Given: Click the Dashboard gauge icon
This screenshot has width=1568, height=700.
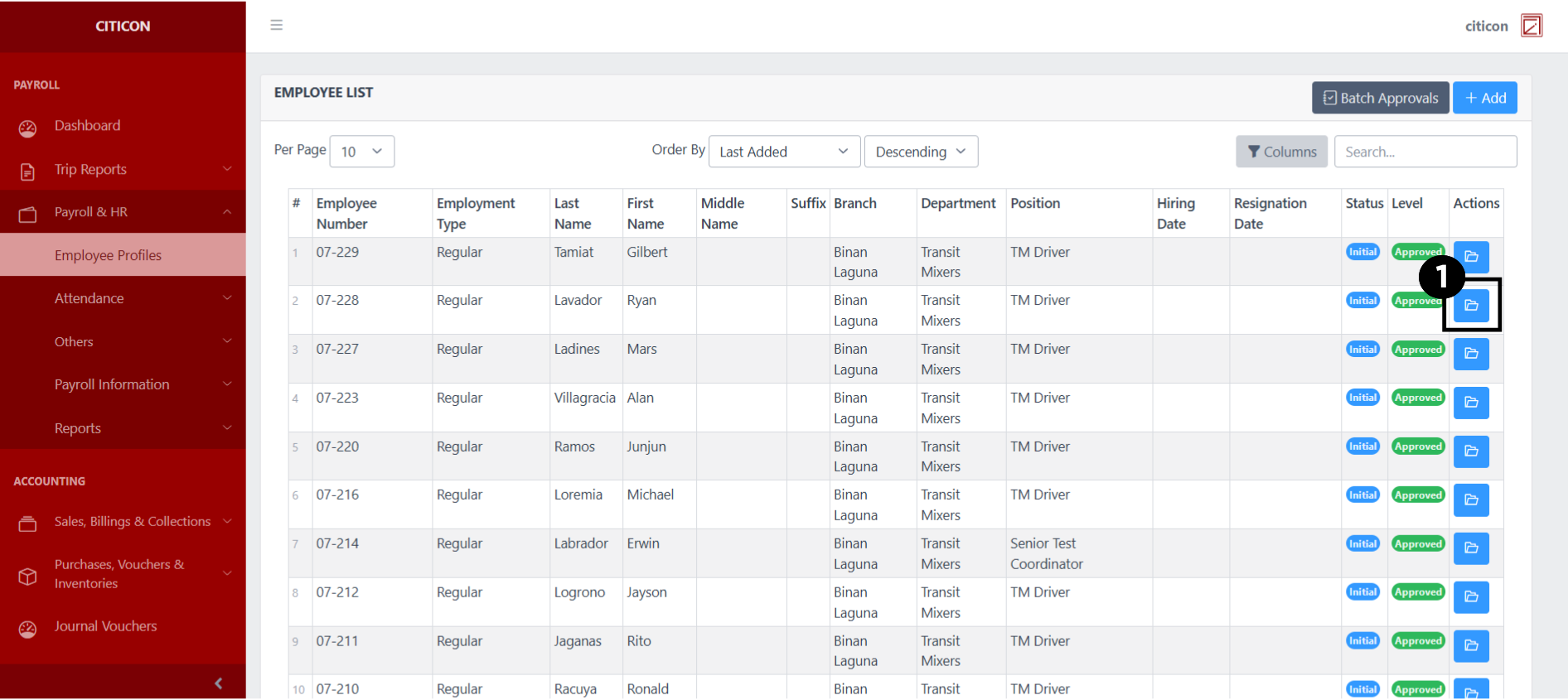Looking at the screenshot, I should [x=28, y=128].
